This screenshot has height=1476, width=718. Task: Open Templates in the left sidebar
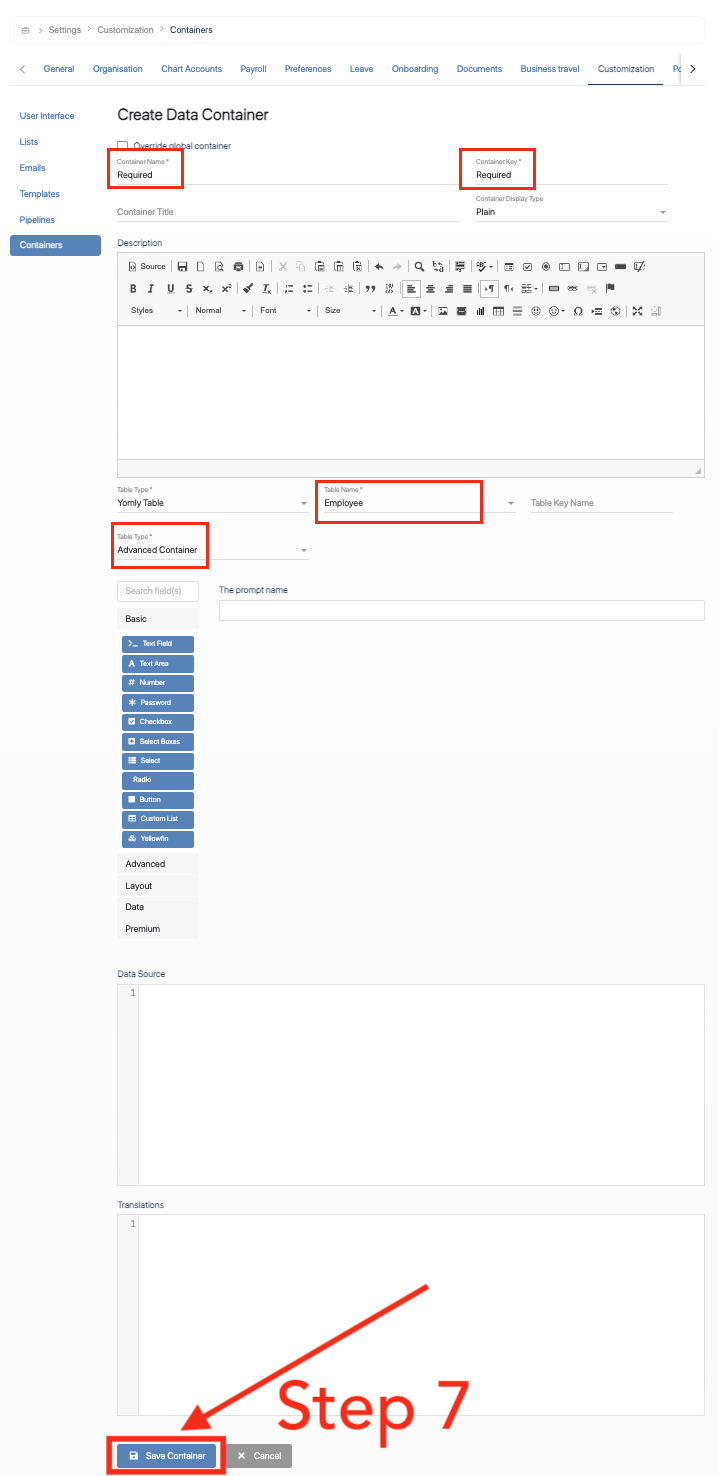pos(40,194)
